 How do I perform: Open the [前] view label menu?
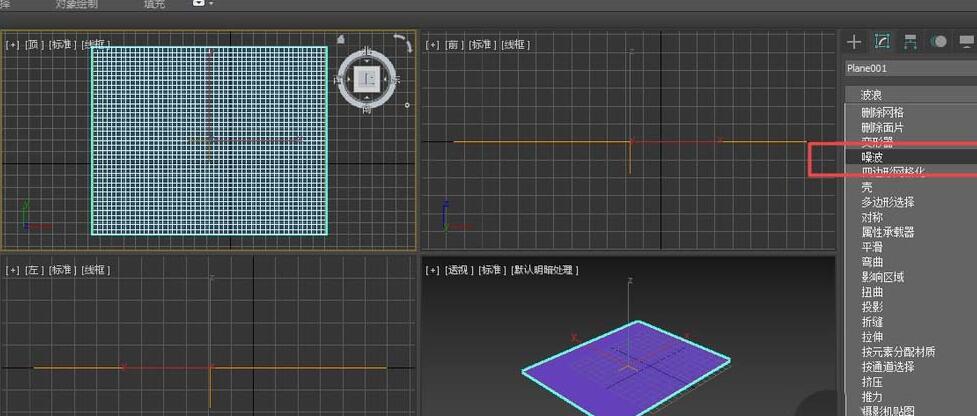pyautogui.click(x=454, y=45)
